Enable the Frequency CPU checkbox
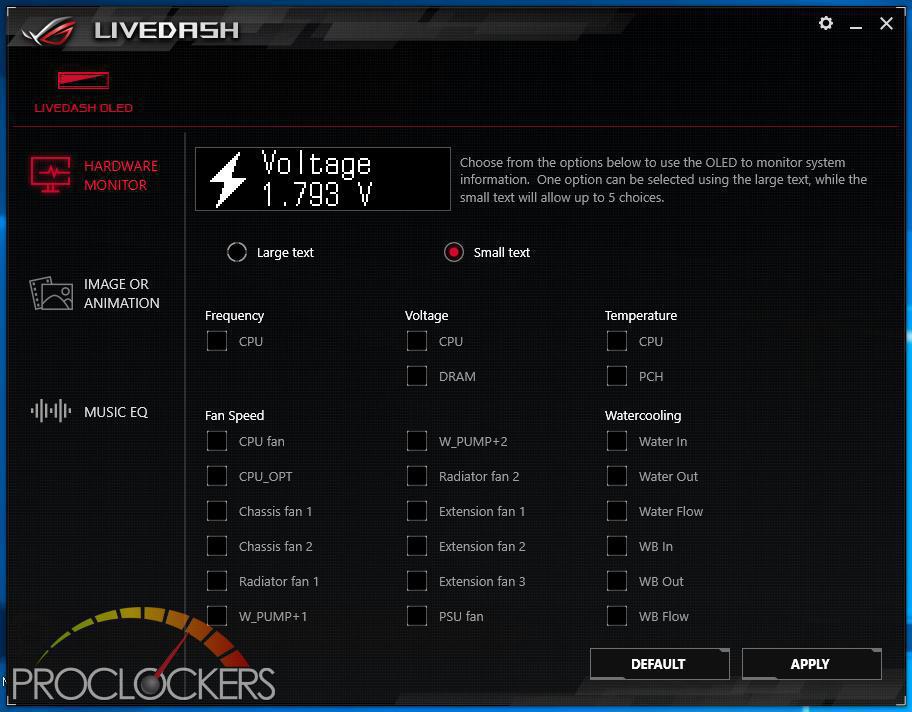 pyautogui.click(x=217, y=341)
